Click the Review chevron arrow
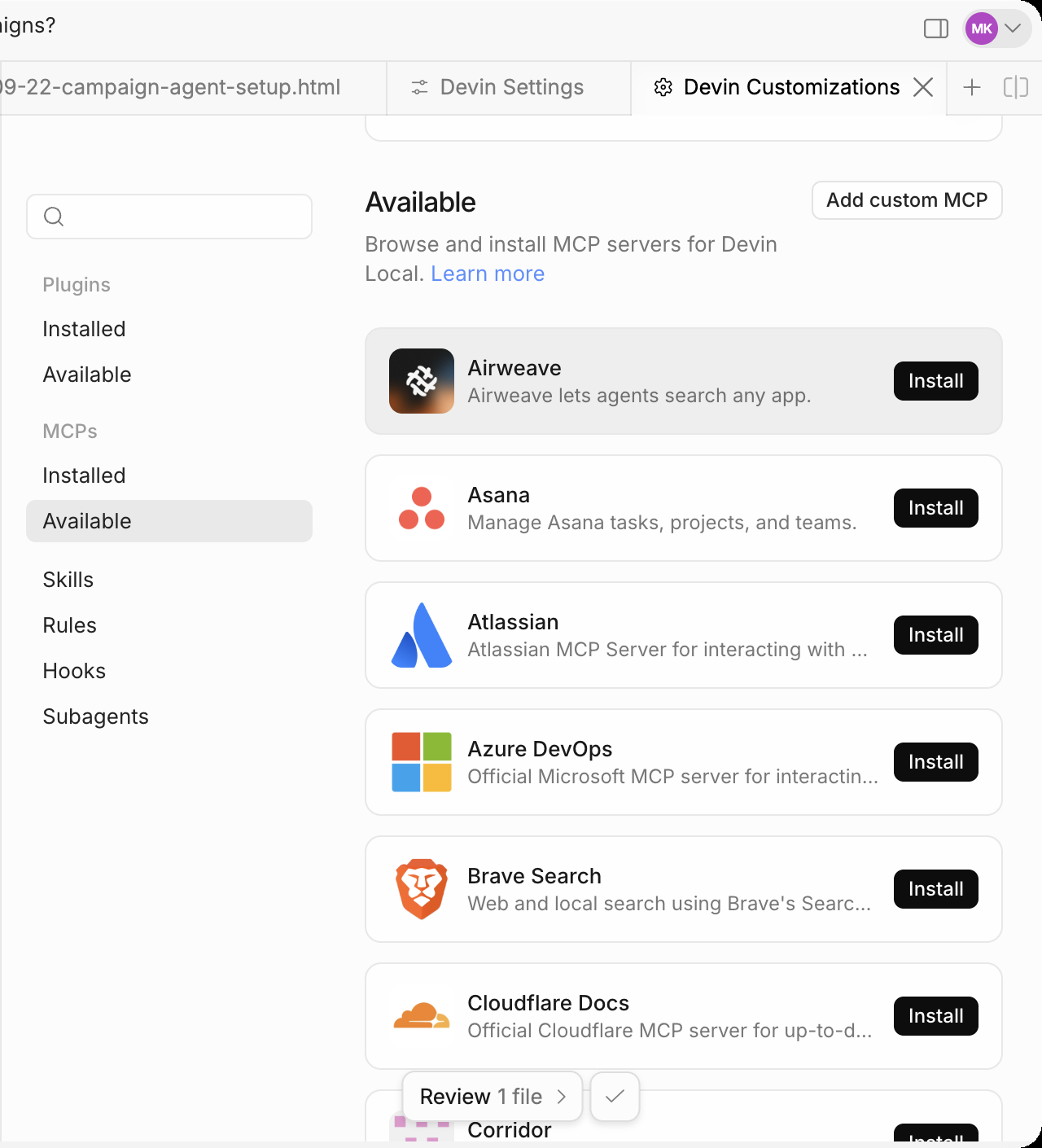 [x=562, y=1097]
